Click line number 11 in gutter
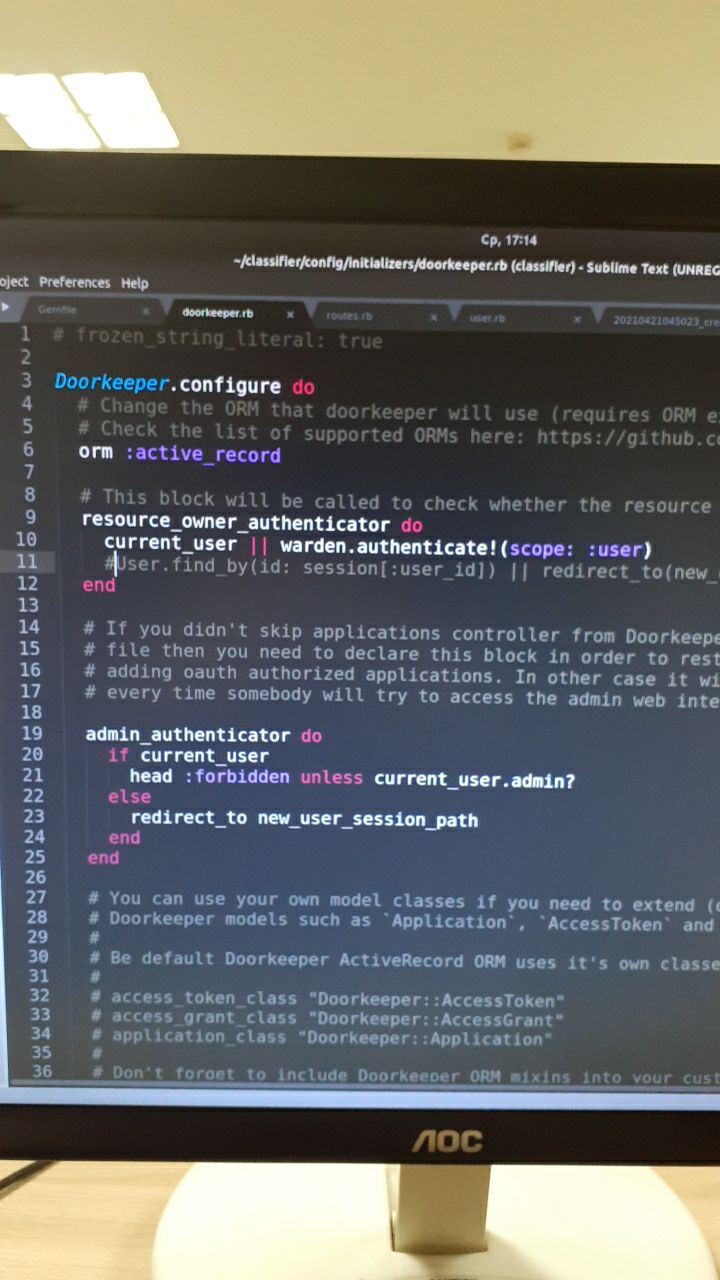This screenshot has width=720, height=1280. [27, 561]
